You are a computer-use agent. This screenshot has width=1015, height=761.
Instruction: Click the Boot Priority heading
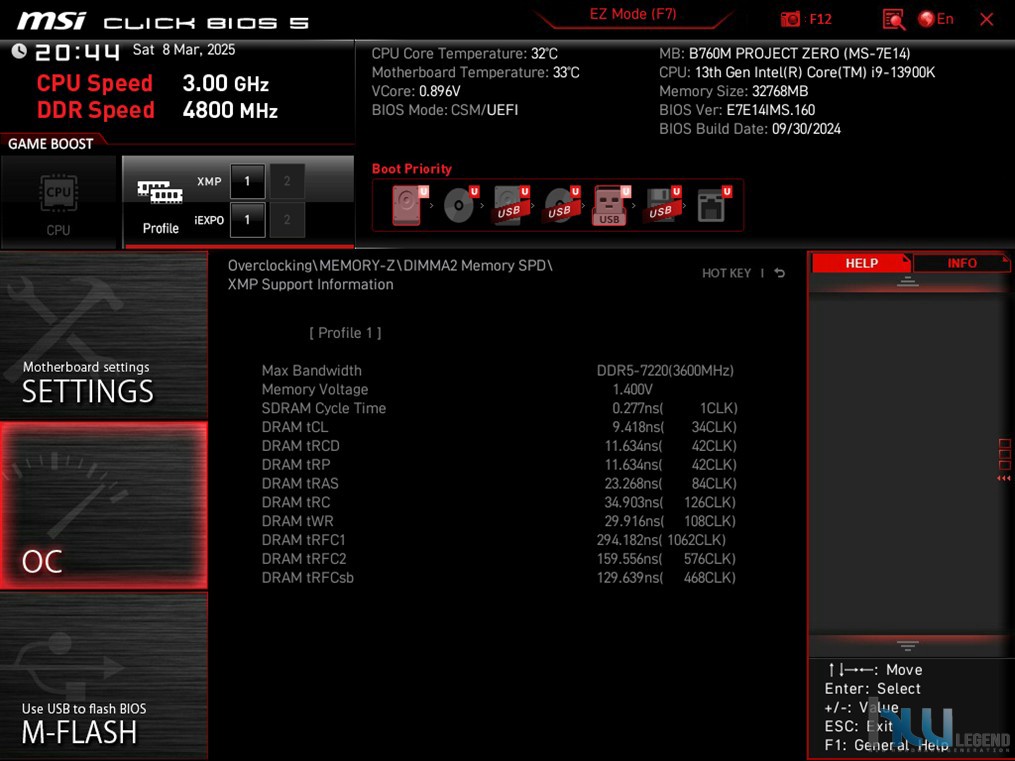tap(412, 169)
